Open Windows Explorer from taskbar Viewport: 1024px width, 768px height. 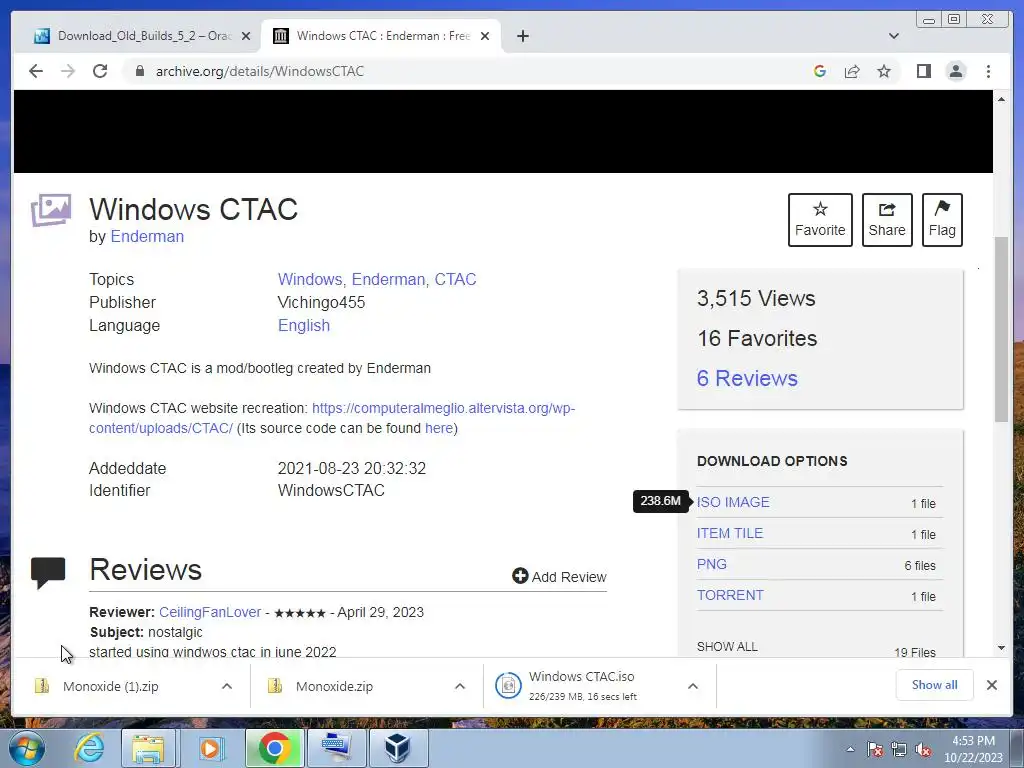148,748
